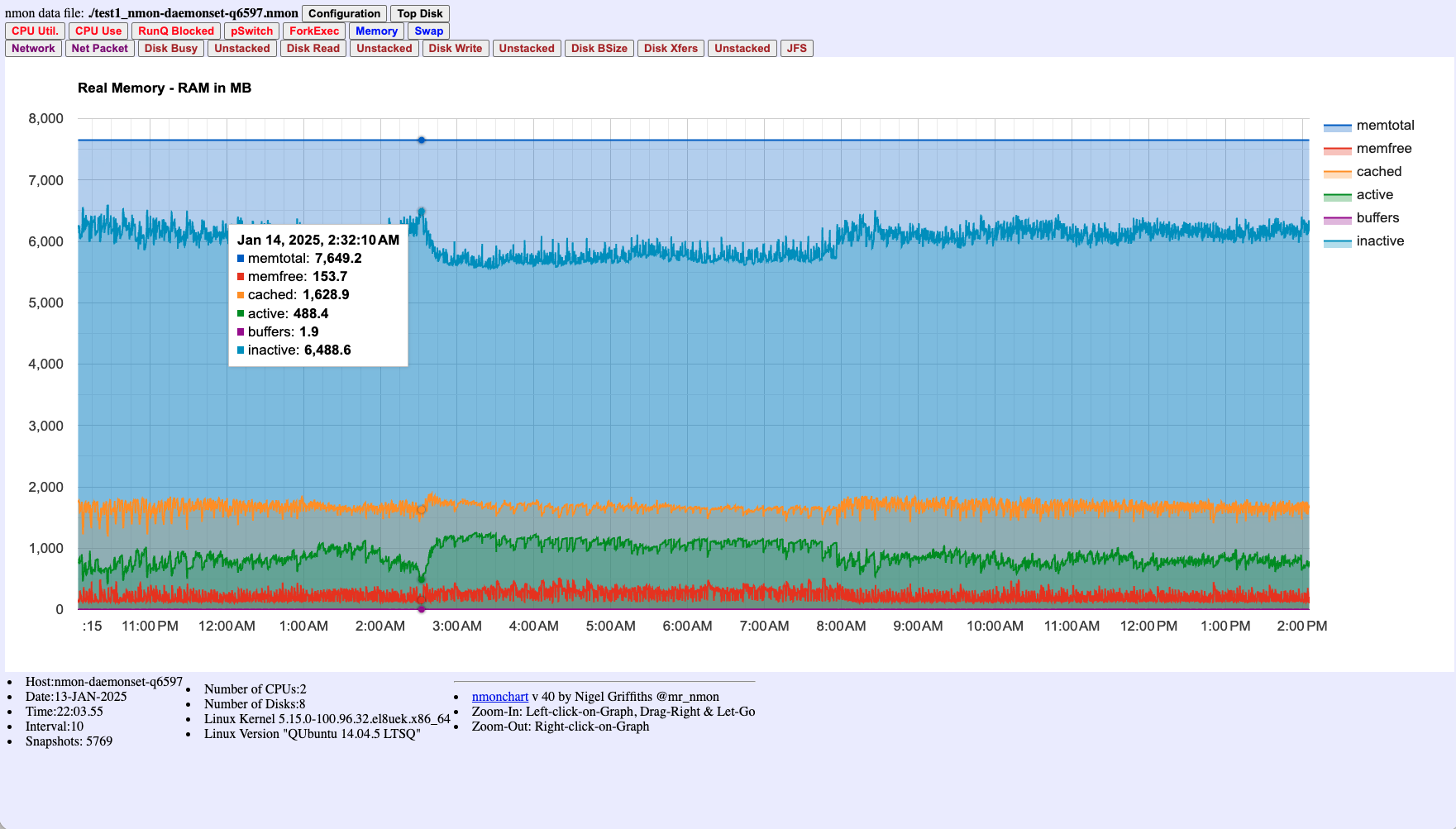Open the pSwitch chart
This screenshot has width=1456, height=829.
tap(251, 31)
